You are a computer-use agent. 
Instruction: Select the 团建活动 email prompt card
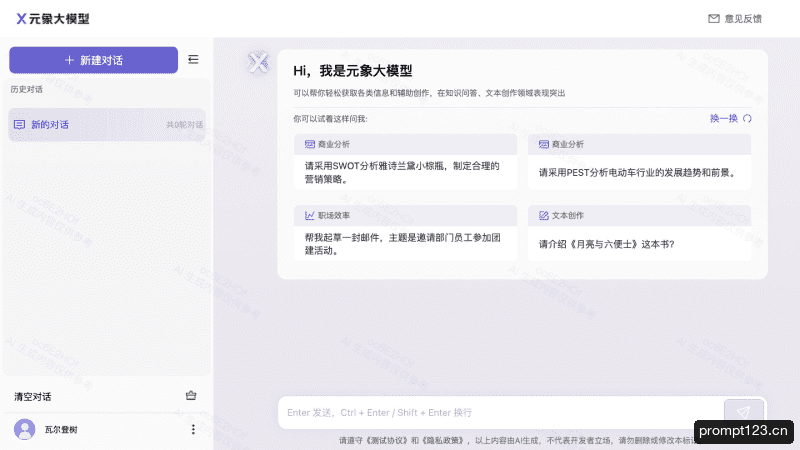click(406, 233)
